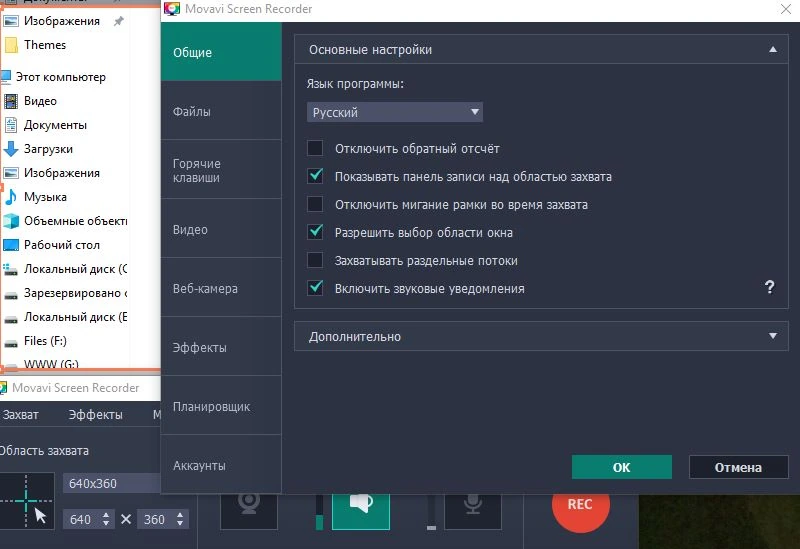
Task: Click the Files (F:) drive icon
Action: [11, 343]
